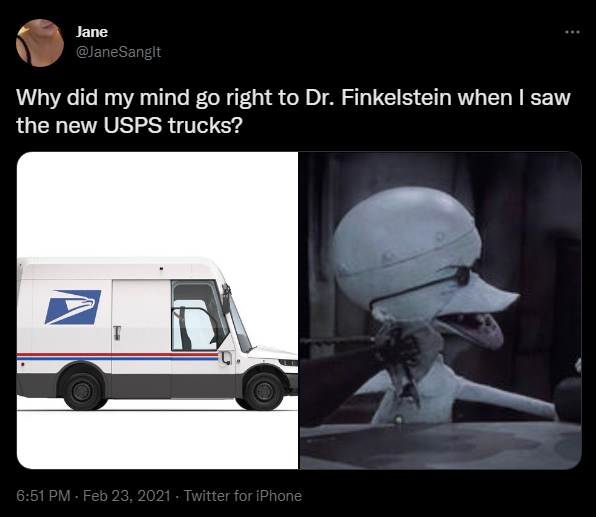596x517 pixels.
Task: Open the USPS truck photo on the left
Action: 157,310
